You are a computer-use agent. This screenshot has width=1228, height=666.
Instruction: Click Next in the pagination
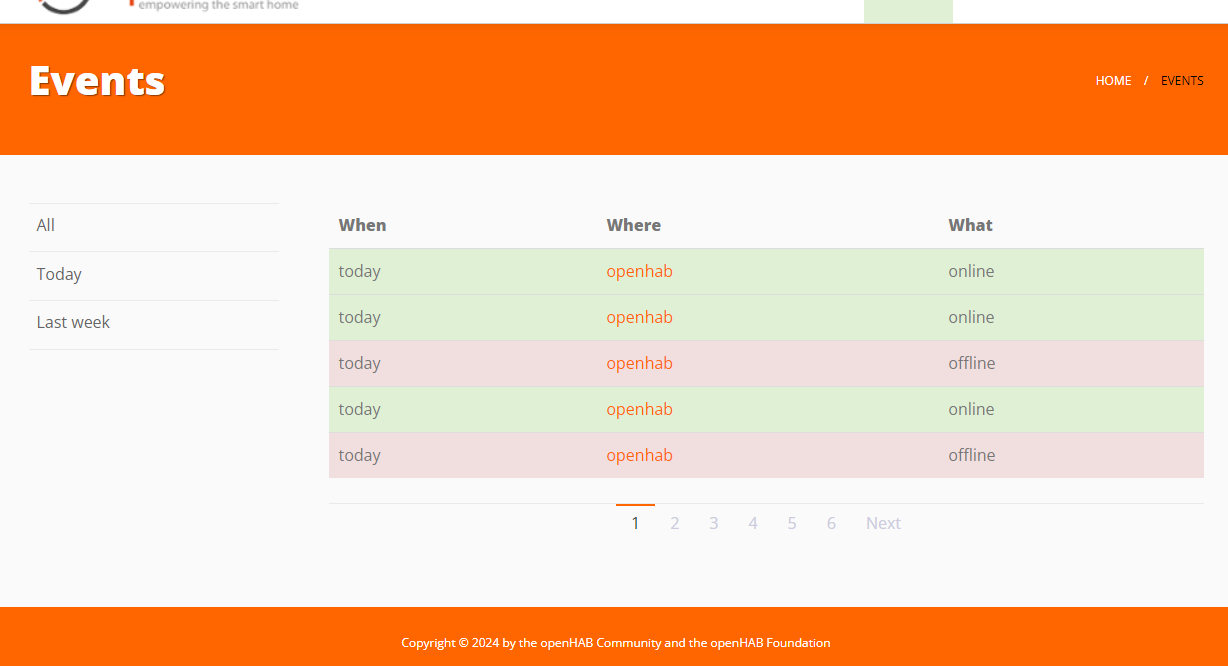coord(883,523)
